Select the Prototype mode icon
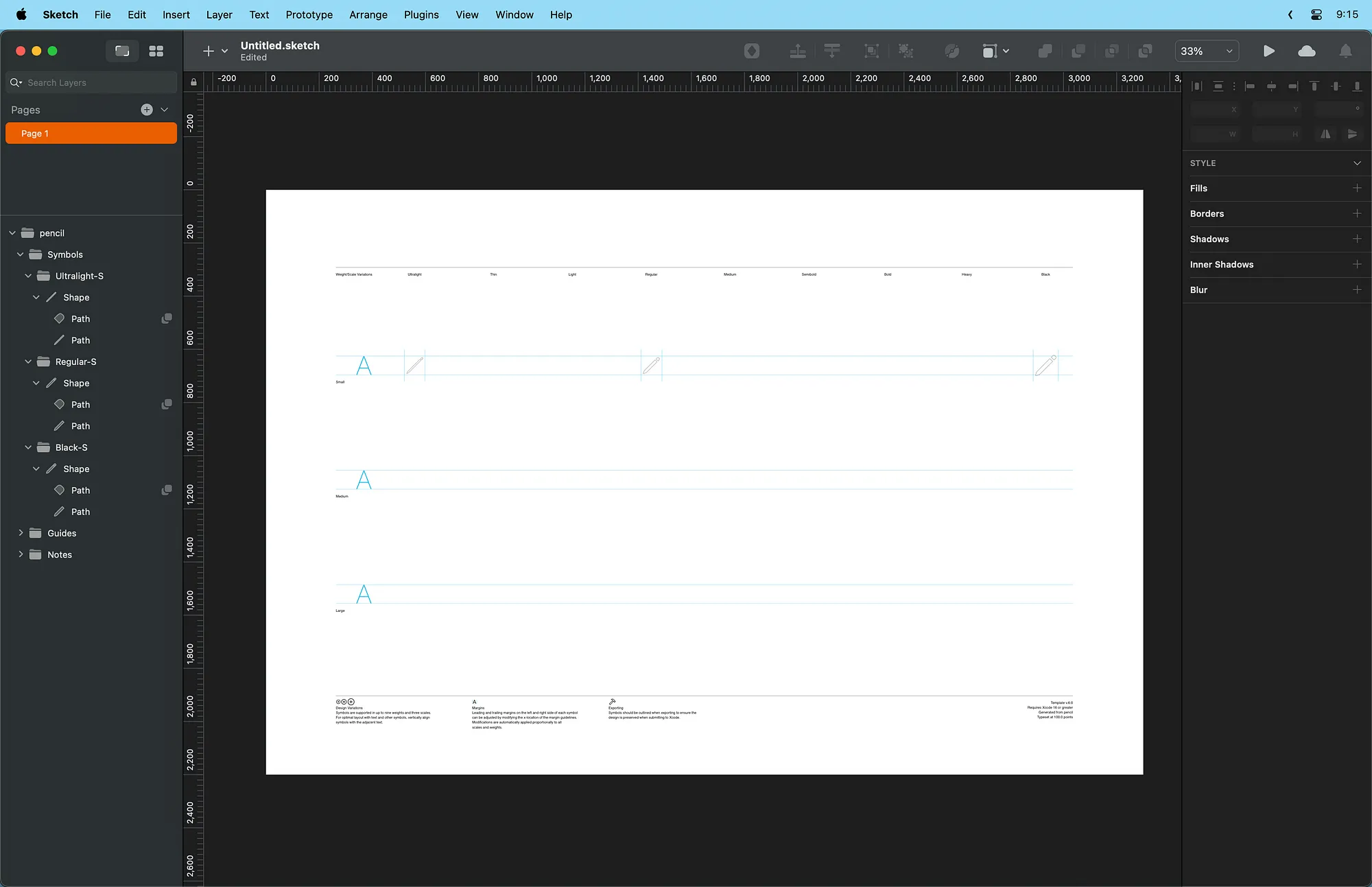 (1268, 51)
